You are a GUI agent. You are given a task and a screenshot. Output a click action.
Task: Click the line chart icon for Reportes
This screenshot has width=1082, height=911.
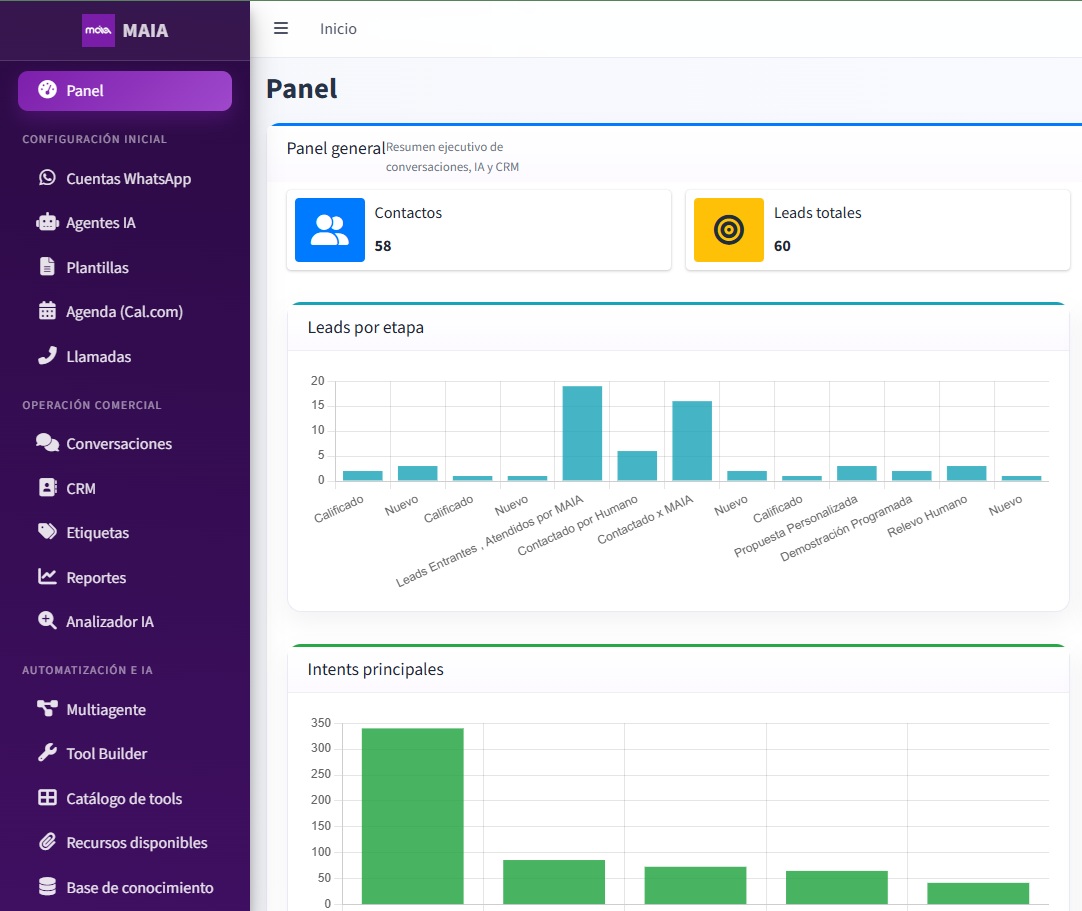[48, 576]
